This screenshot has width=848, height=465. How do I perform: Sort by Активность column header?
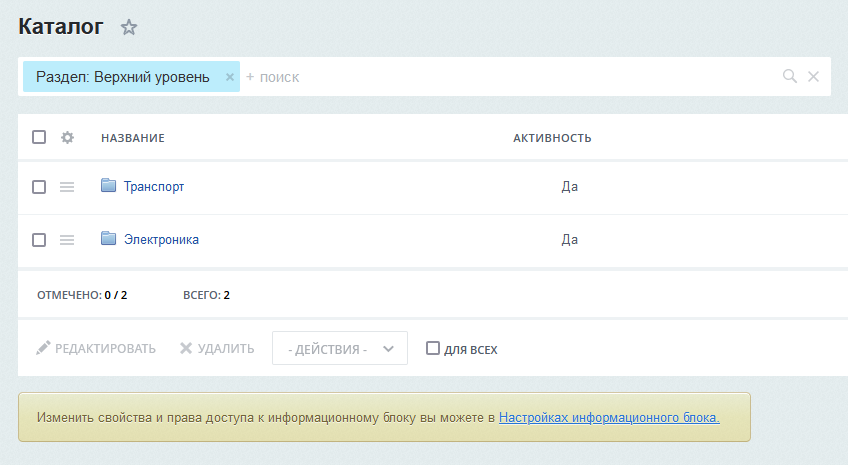click(552, 138)
